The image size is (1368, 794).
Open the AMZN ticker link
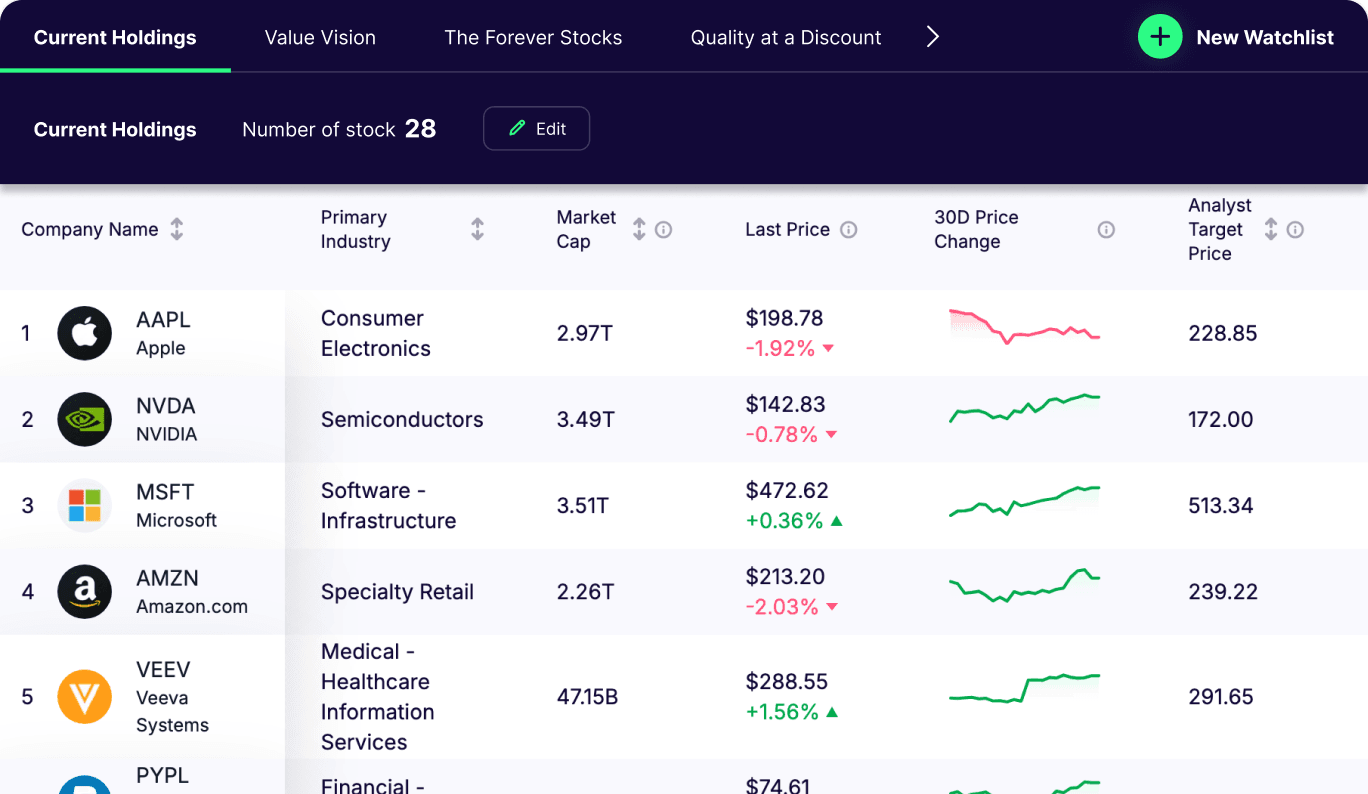[167, 578]
